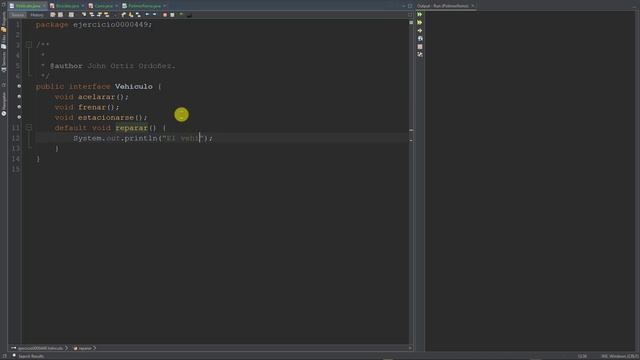This screenshot has width=640, height=360.
Task: Click the globe icon in Output toolbar
Action: click(x=420, y=38)
